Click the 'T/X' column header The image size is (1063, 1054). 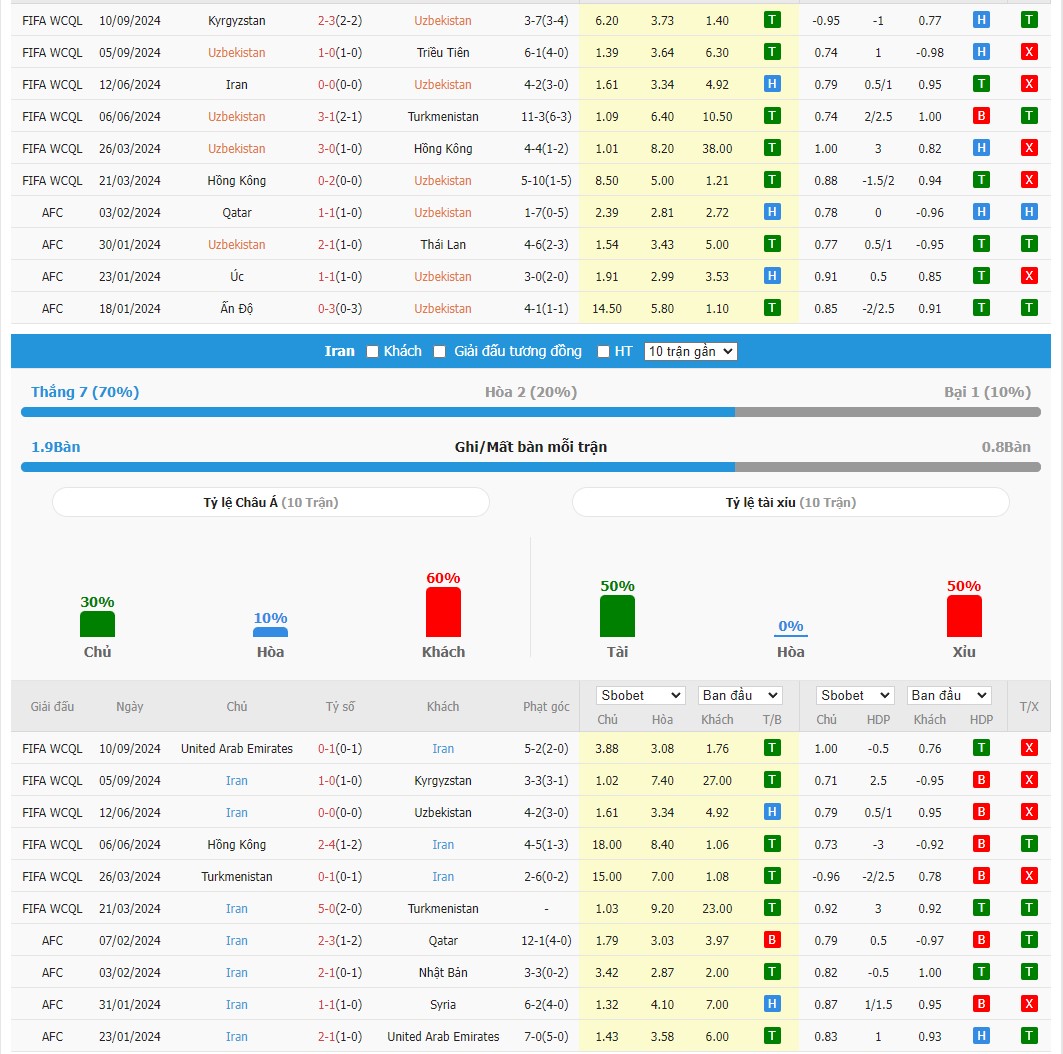point(1028,706)
